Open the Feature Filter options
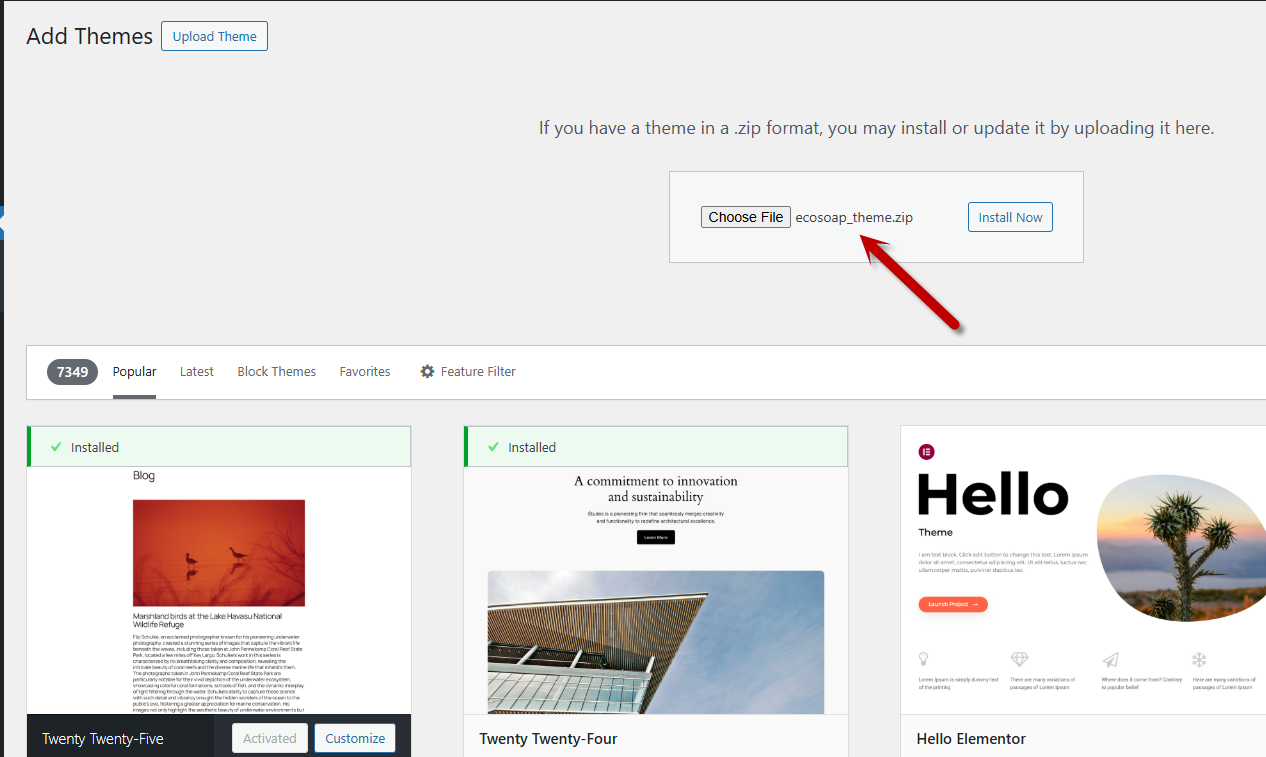This screenshot has width=1266, height=757. (x=467, y=371)
